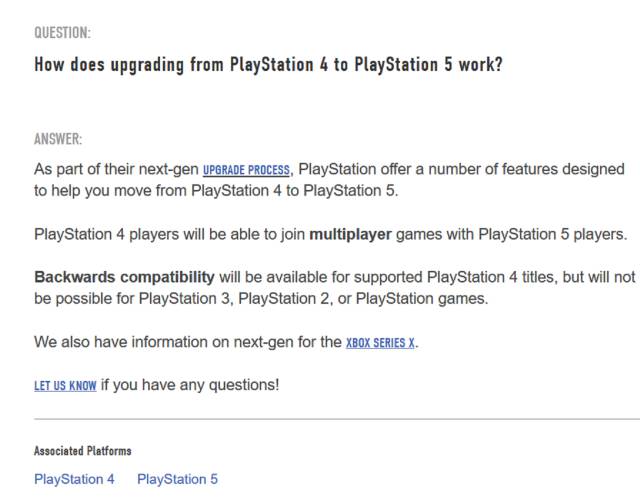Select the PlayStation 4 associated platform link
Viewport: 640px width, 501px height.
point(74,479)
